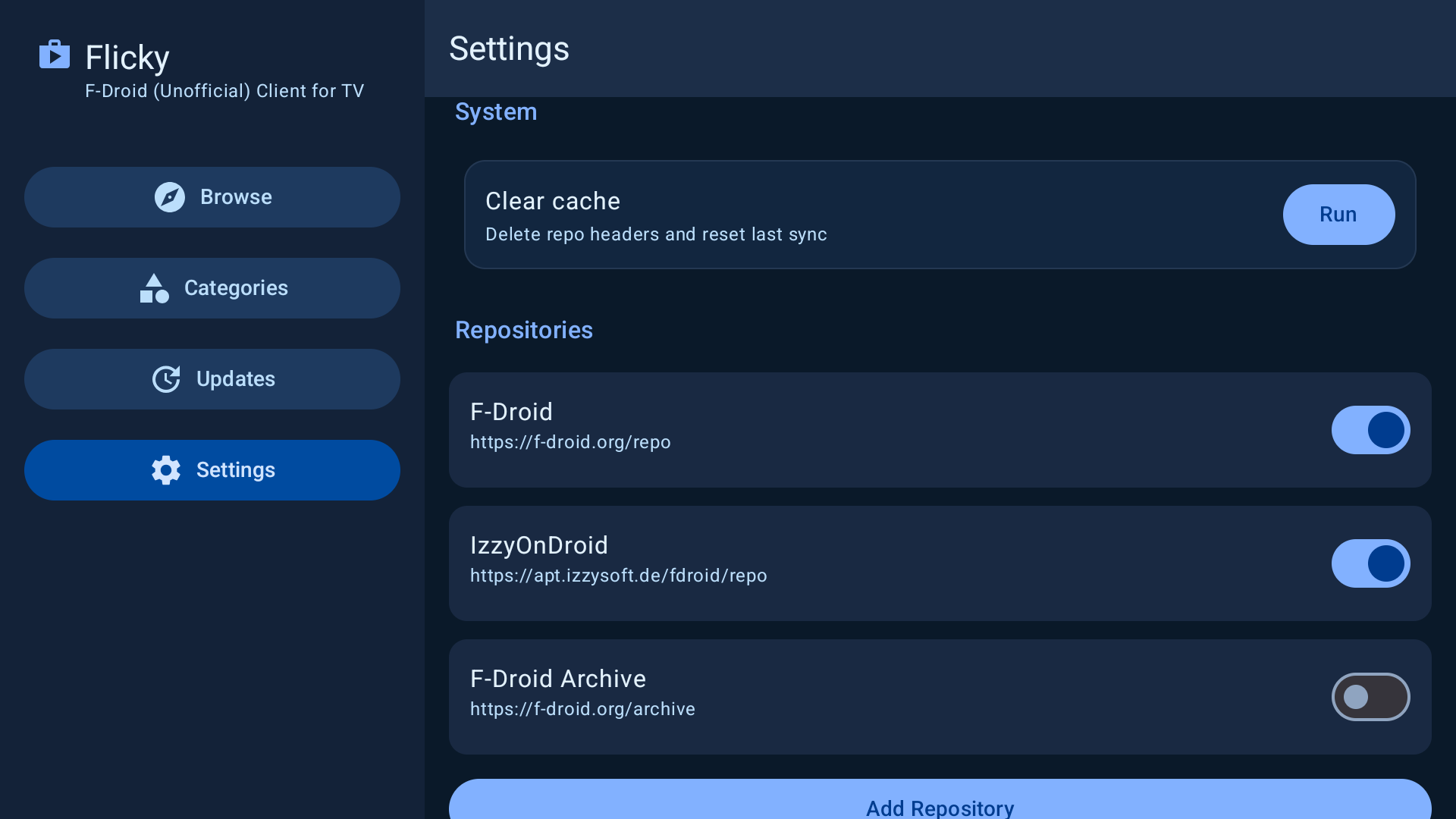
Task: Click the IzzyOnDroid repo URL
Action: (618, 576)
